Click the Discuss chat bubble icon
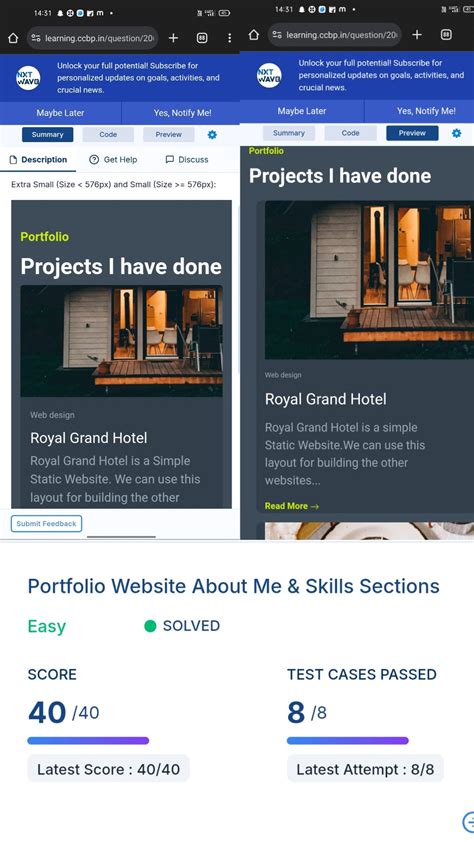Image resolution: width=474 pixels, height=842 pixels. pyautogui.click(x=170, y=159)
